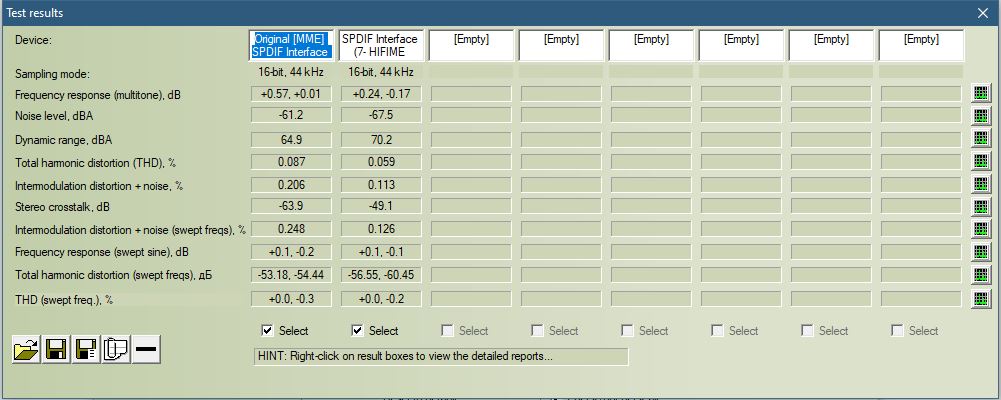Click THD swept freq value +0.0, -0.2
1001x400 pixels.
[x=381, y=299]
